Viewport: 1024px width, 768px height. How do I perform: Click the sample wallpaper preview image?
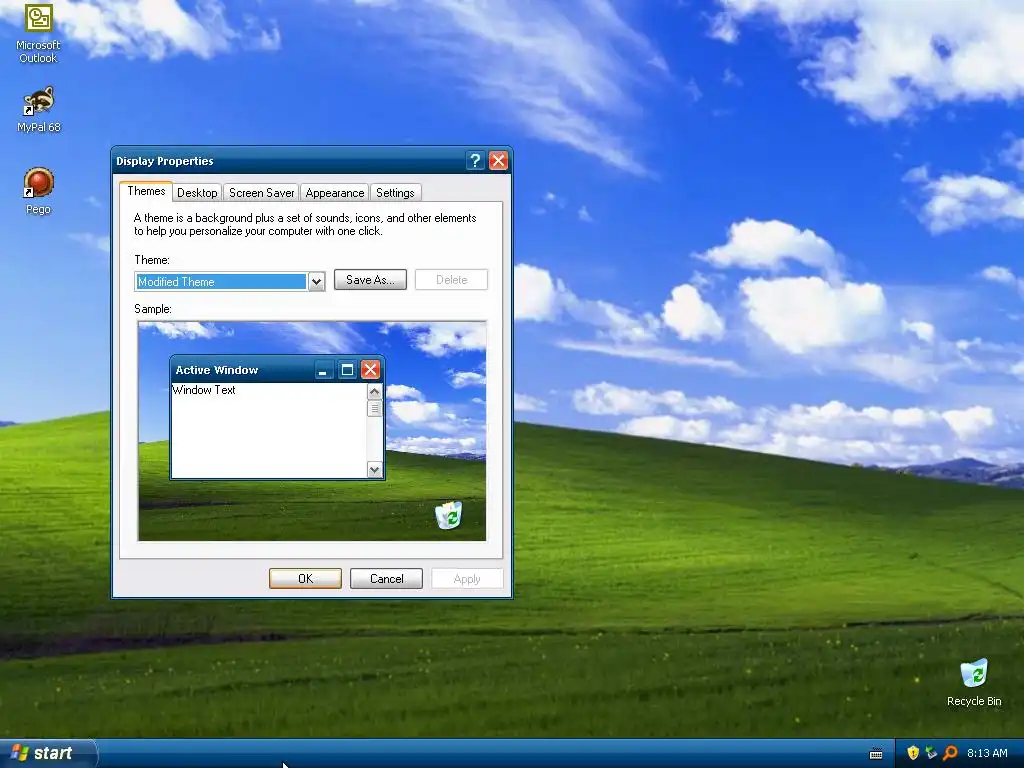click(312, 431)
